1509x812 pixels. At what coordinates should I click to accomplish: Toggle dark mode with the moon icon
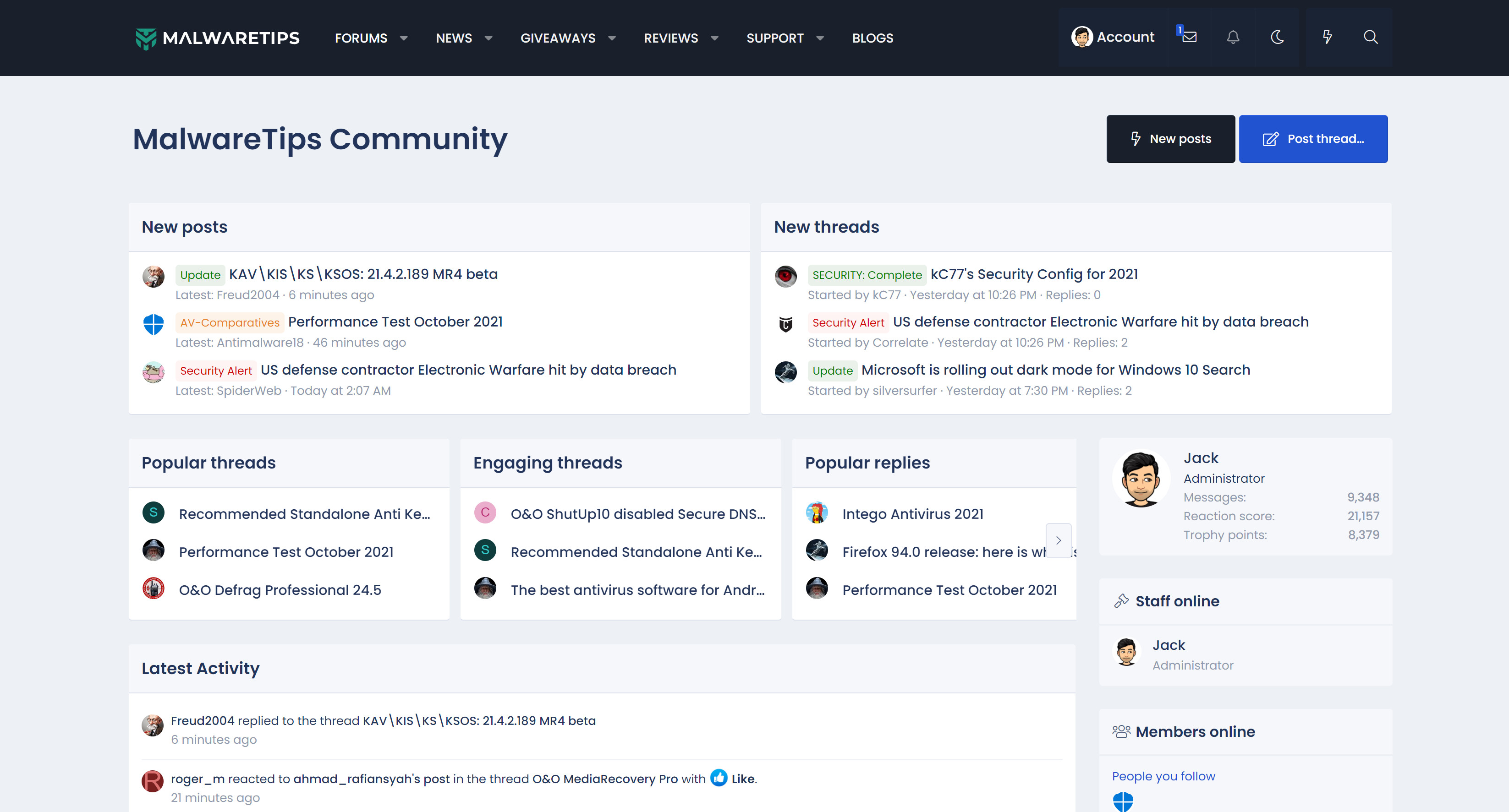click(x=1277, y=38)
